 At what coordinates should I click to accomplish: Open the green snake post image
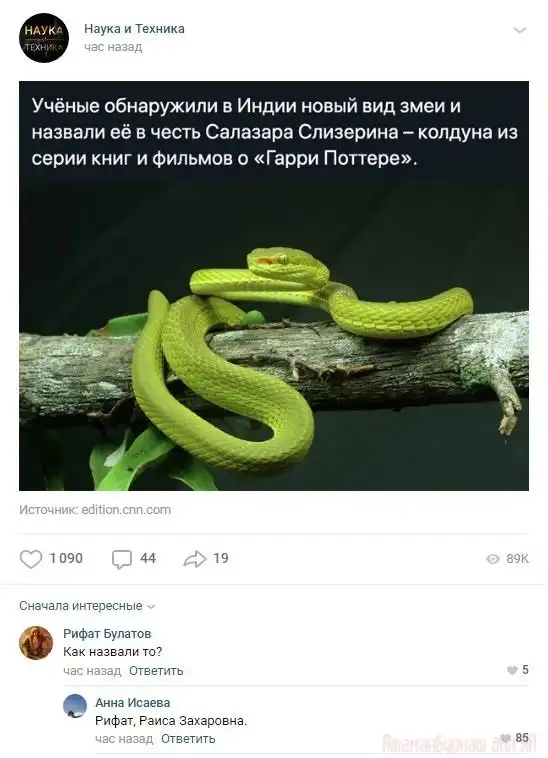coord(274,286)
